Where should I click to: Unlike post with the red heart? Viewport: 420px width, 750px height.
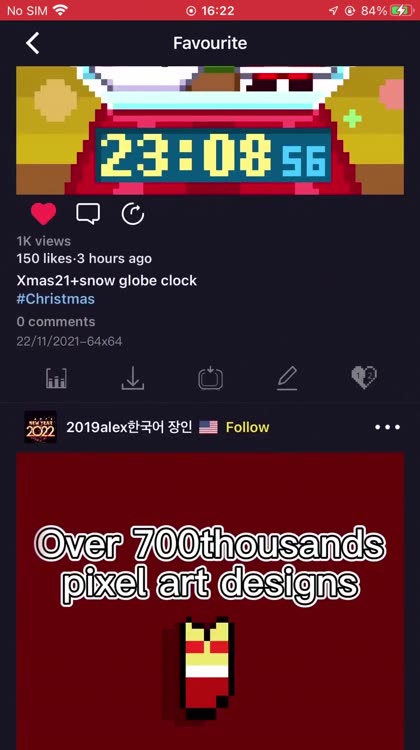point(44,214)
